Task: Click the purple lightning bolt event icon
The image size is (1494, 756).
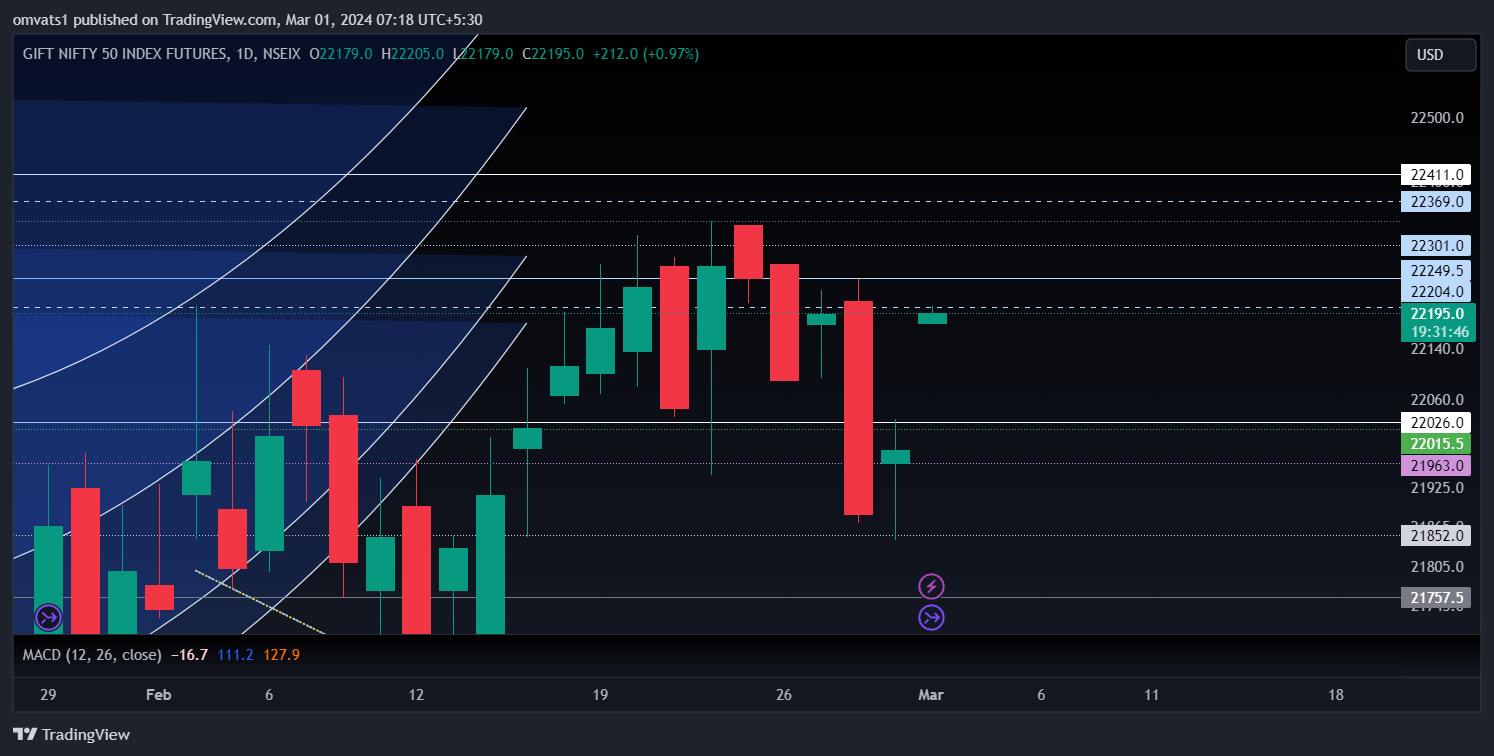Action: point(932,586)
